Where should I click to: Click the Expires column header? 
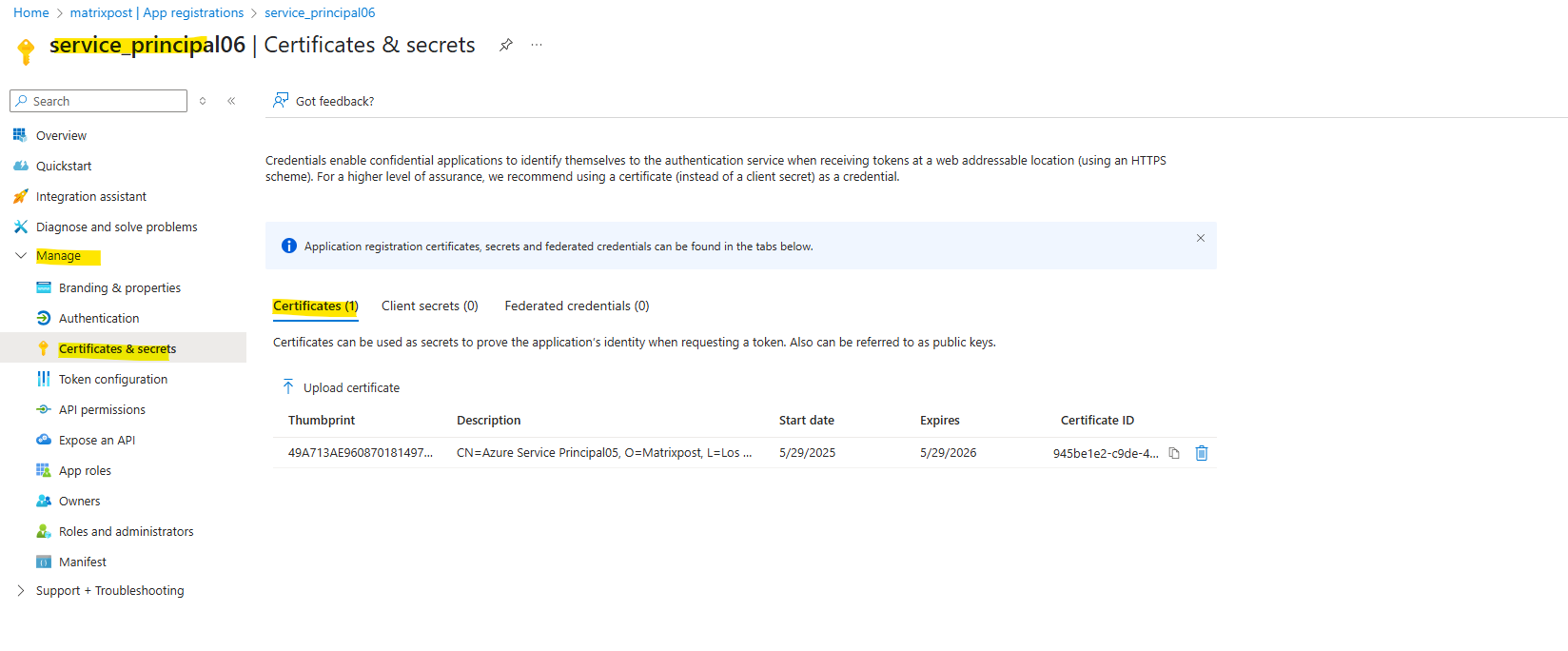click(940, 420)
